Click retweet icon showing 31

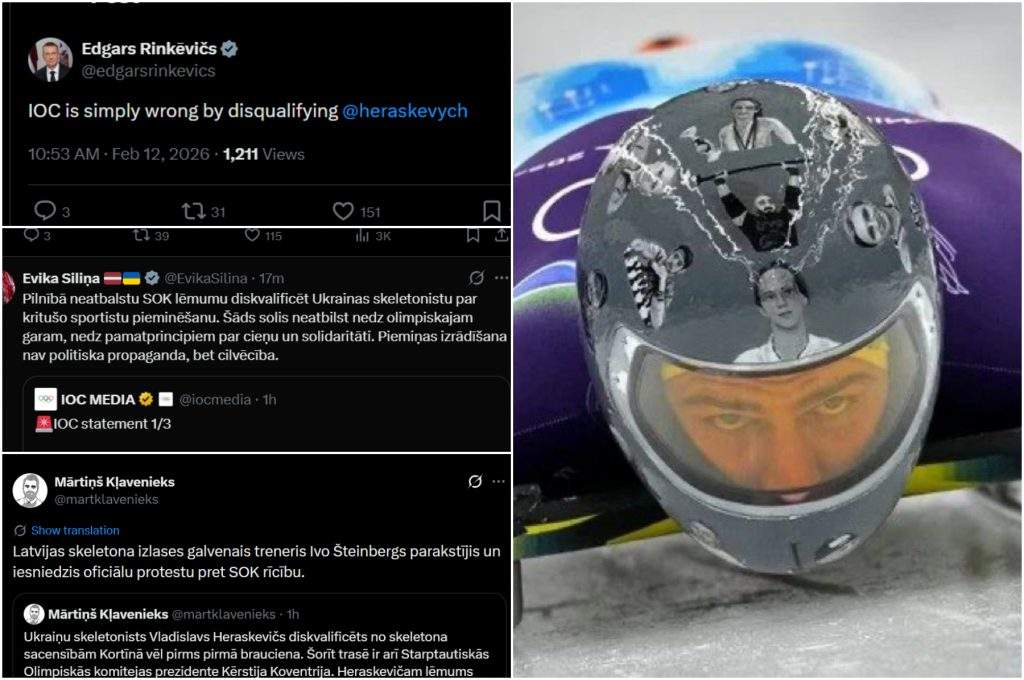pyautogui.click(x=193, y=211)
